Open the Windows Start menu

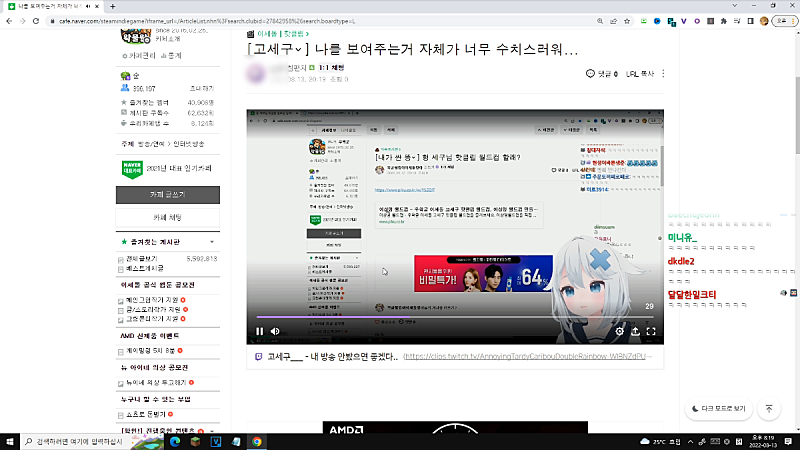[x=10, y=441]
